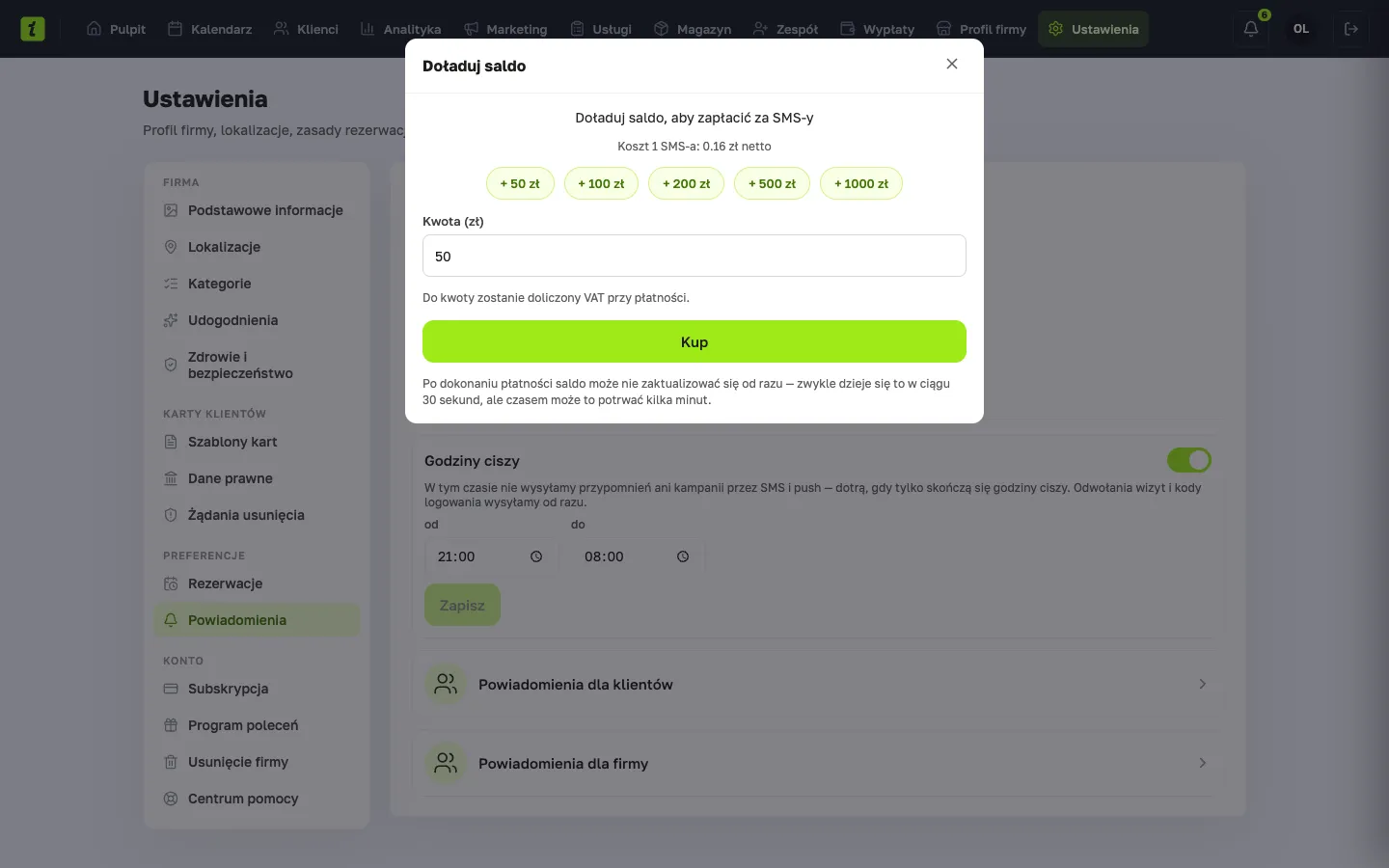Open Udogodnienia in the sidebar

pos(257,320)
